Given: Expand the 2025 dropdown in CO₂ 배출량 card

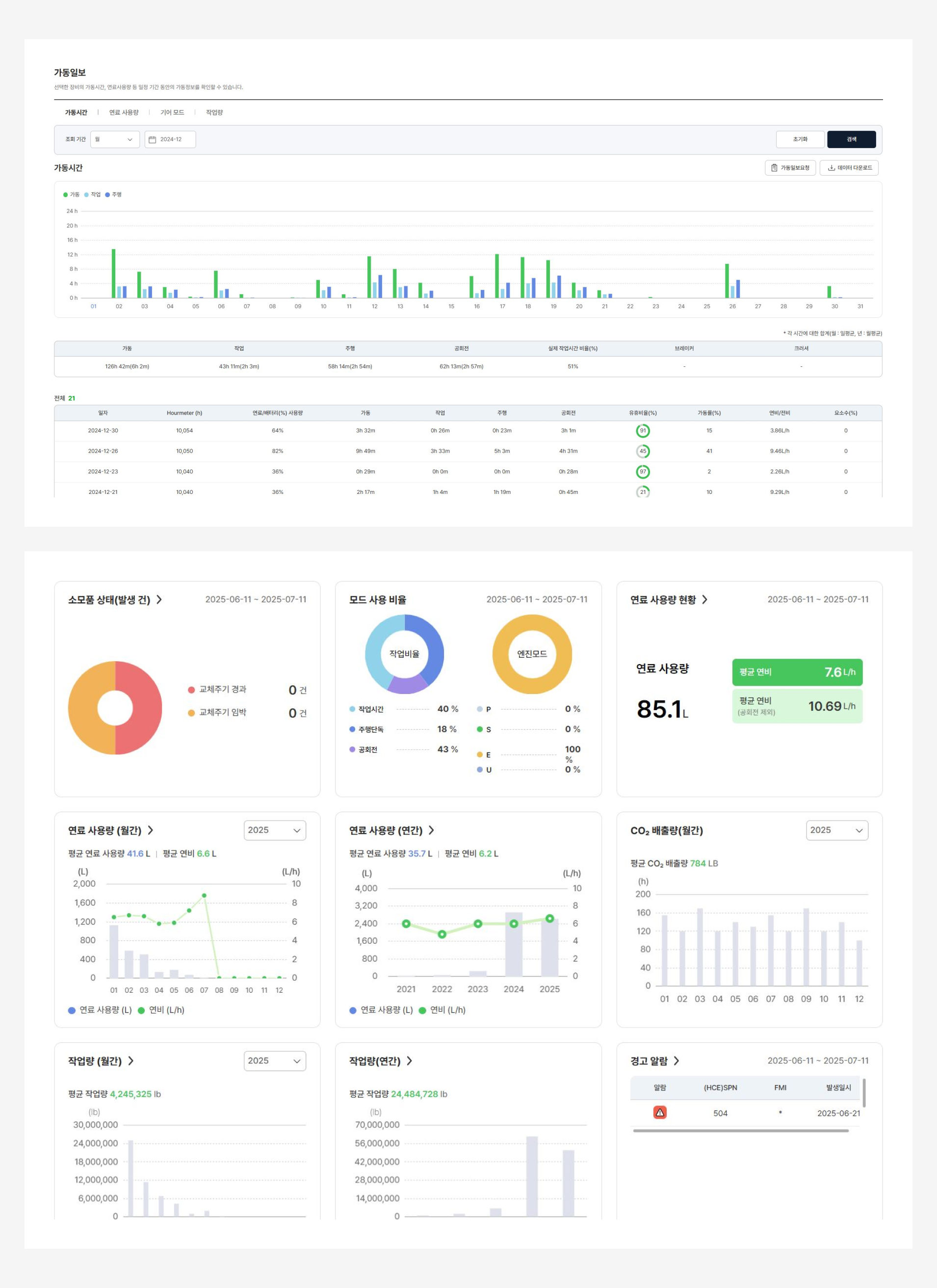Looking at the screenshot, I should pos(836,830).
